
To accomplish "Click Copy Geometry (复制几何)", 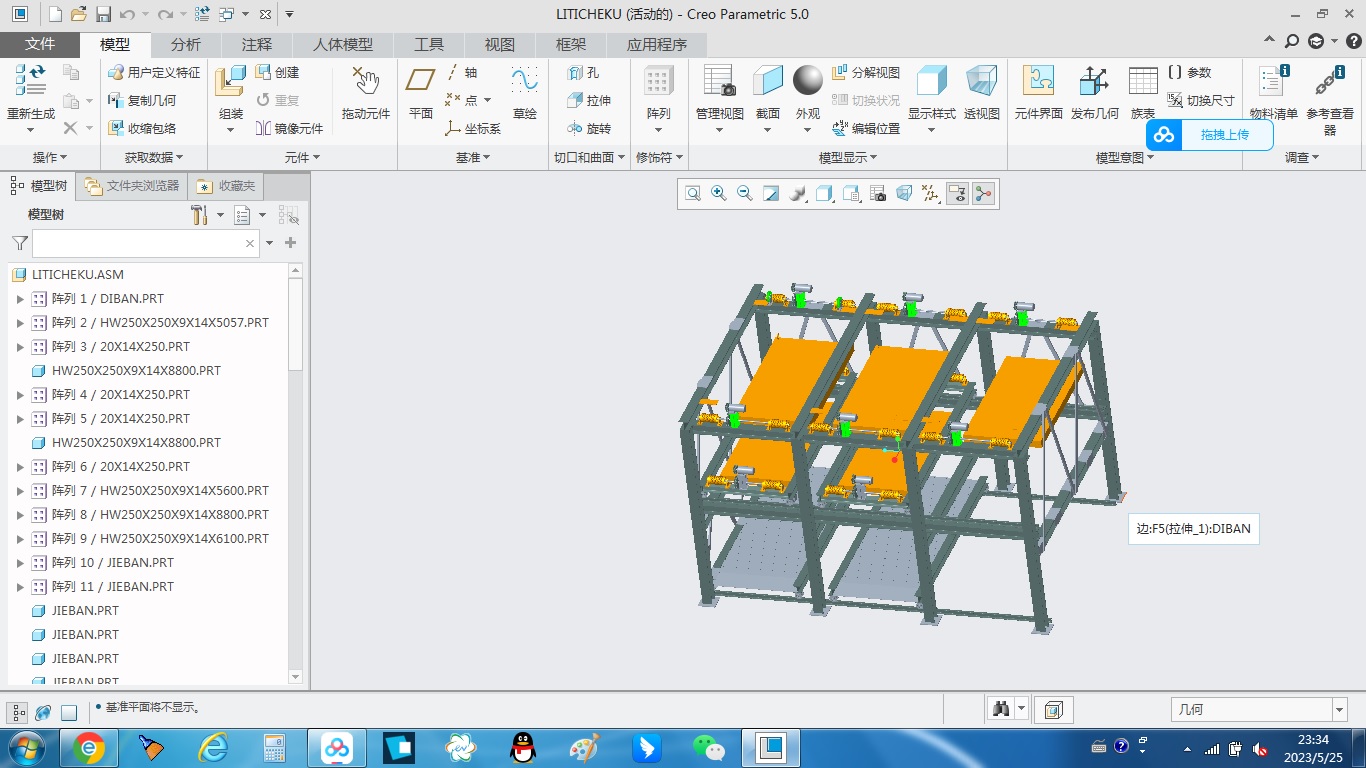I will (142, 101).
